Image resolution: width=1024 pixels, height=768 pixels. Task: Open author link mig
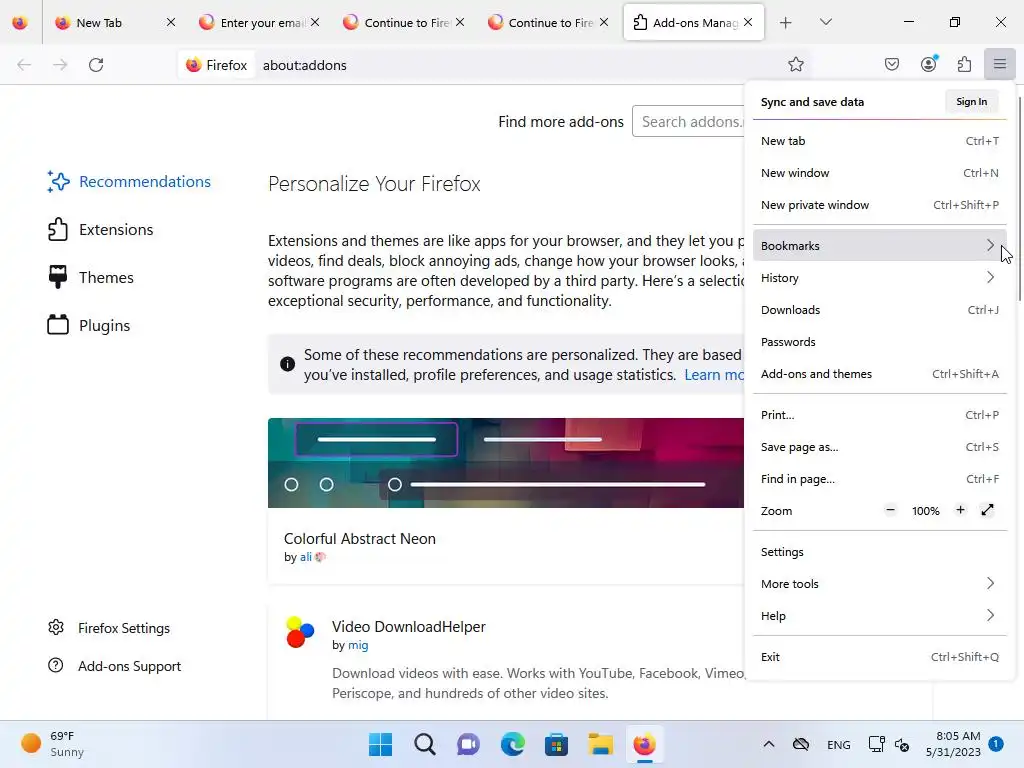[357, 645]
